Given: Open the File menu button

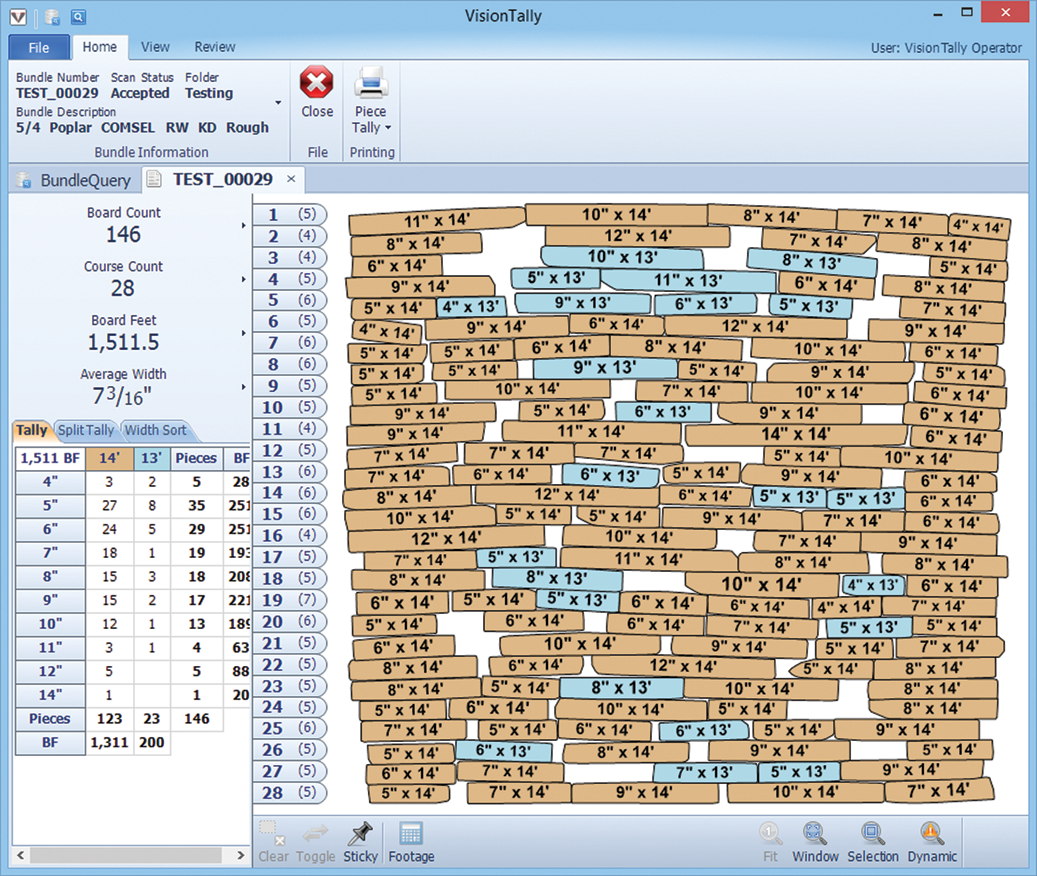Looking at the screenshot, I should coord(39,47).
